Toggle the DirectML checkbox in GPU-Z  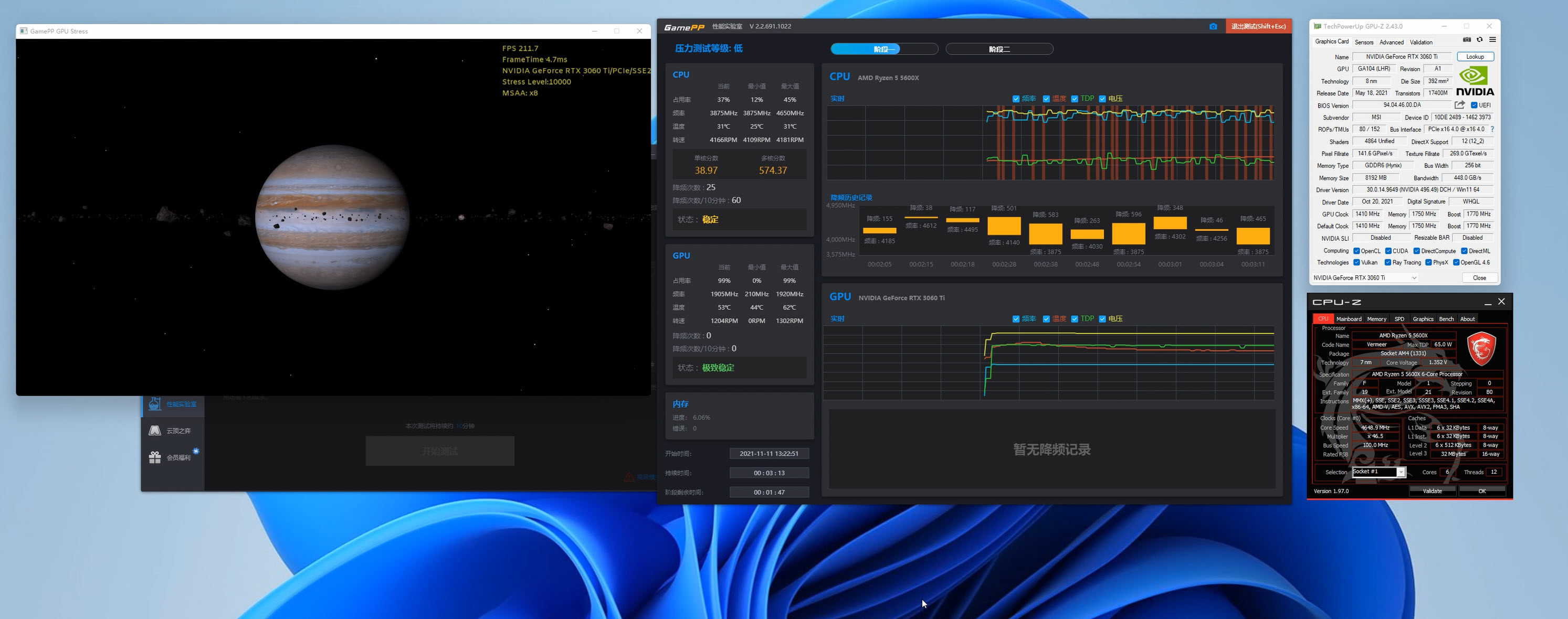(x=1465, y=251)
